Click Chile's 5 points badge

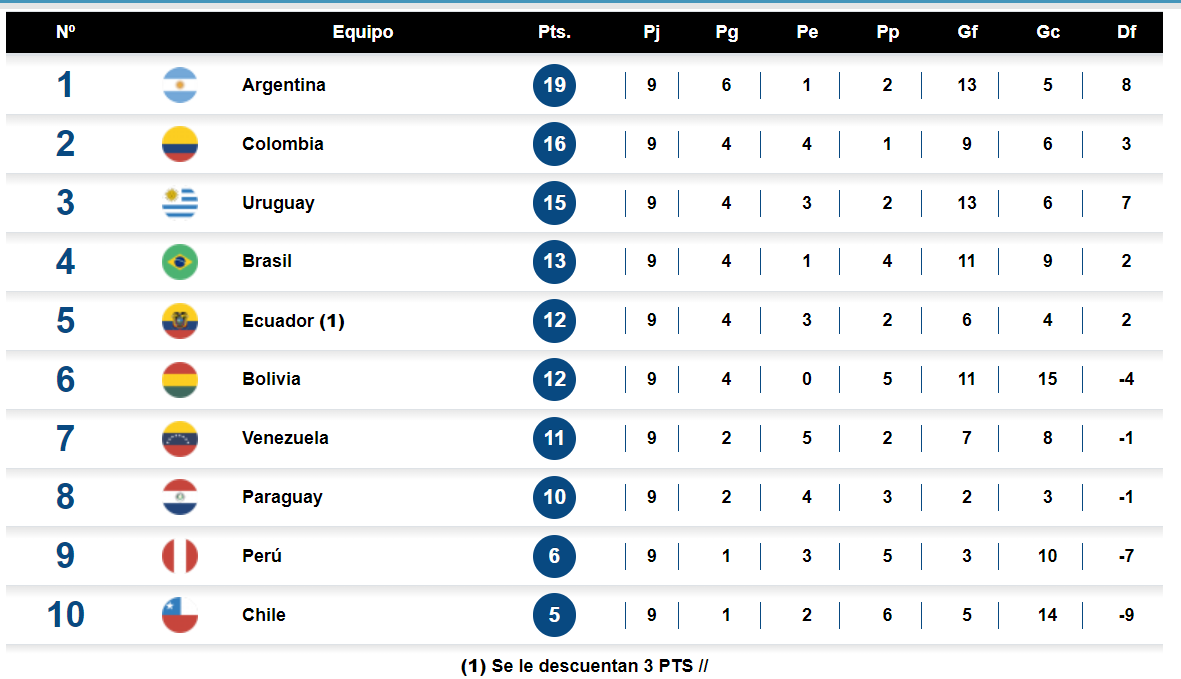point(554,615)
